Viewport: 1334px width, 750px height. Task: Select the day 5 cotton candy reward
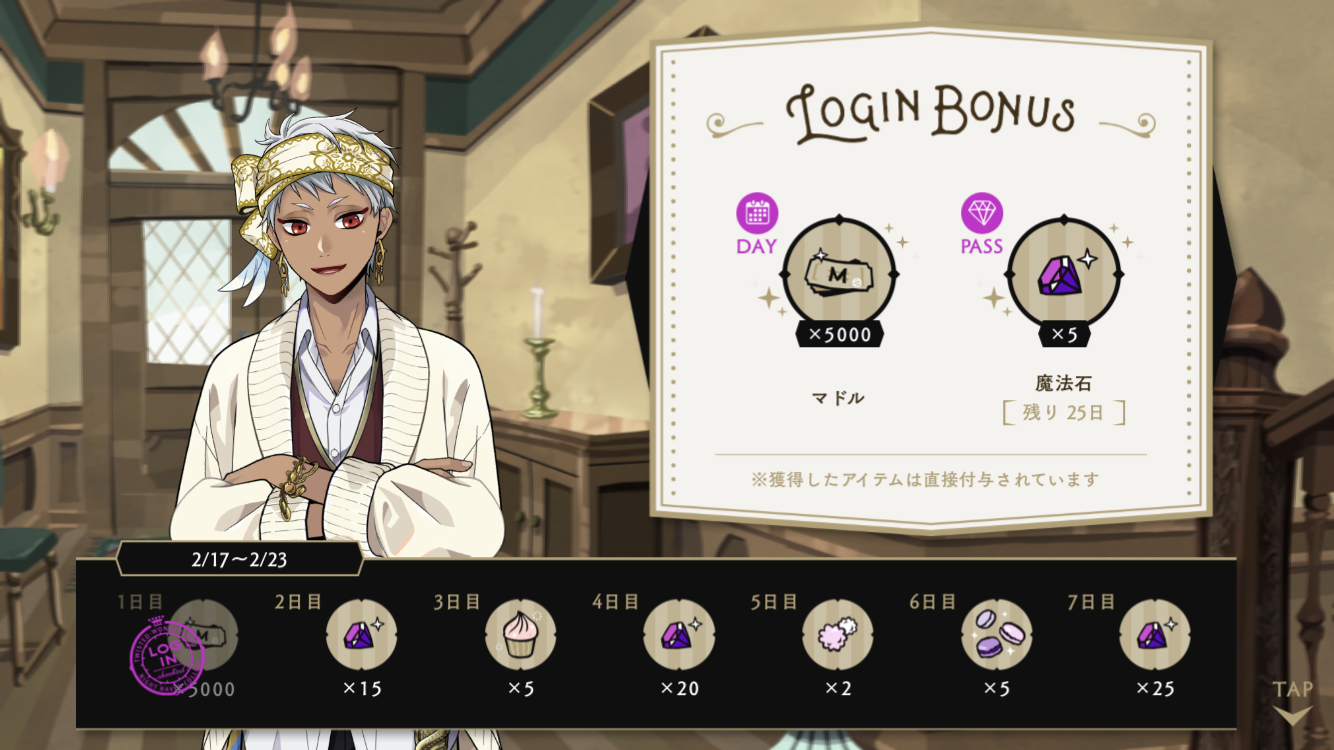pos(837,634)
